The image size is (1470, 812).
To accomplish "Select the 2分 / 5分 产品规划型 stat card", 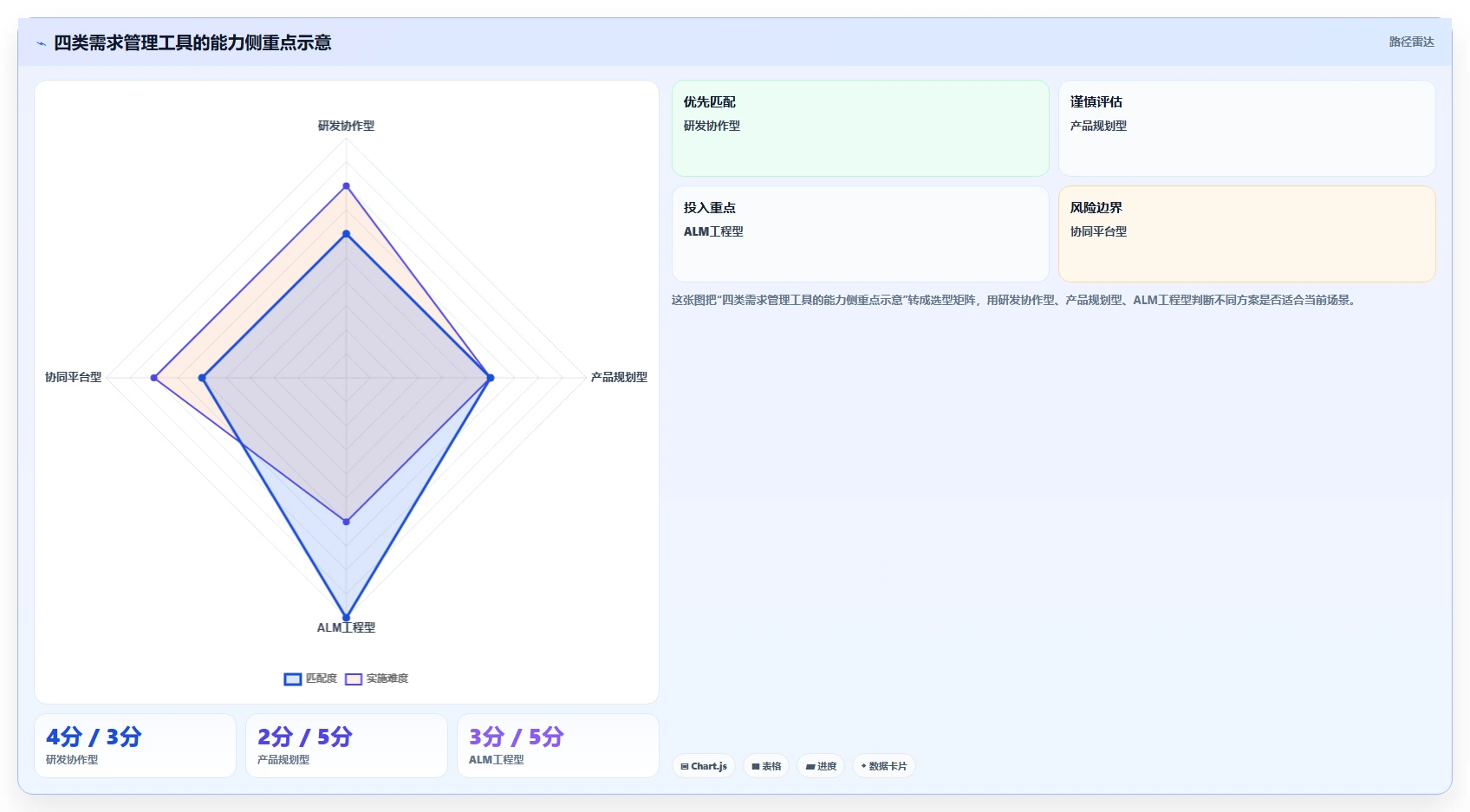I will click(347, 746).
